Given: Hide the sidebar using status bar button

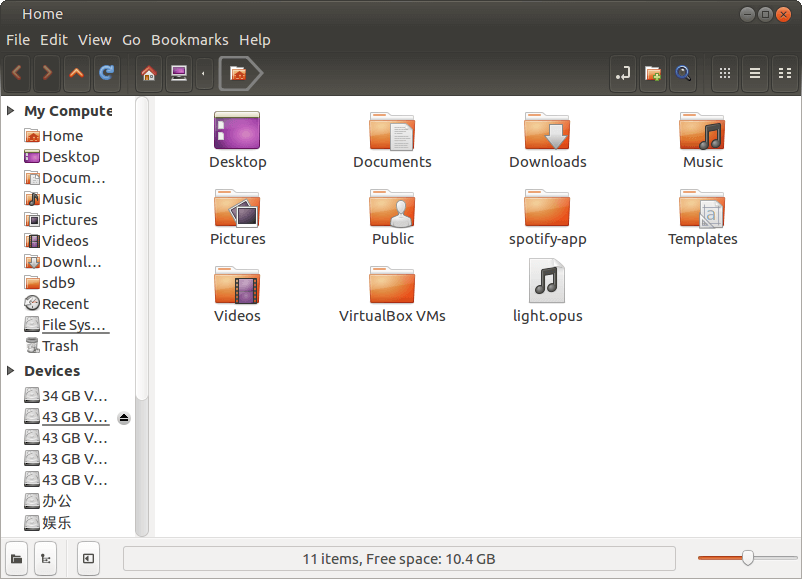Looking at the screenshot, I should (88, 558).
